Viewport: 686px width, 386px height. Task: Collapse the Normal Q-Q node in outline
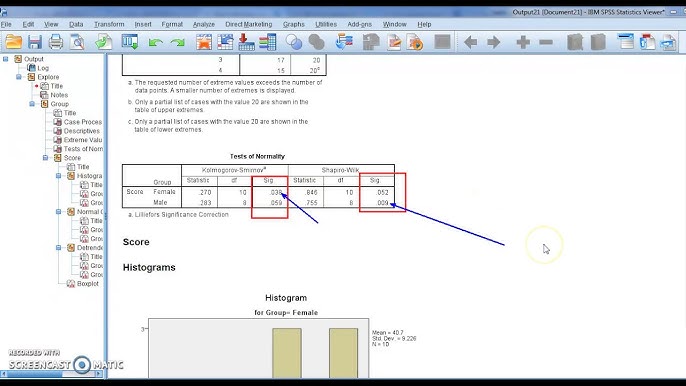point(59,211)
